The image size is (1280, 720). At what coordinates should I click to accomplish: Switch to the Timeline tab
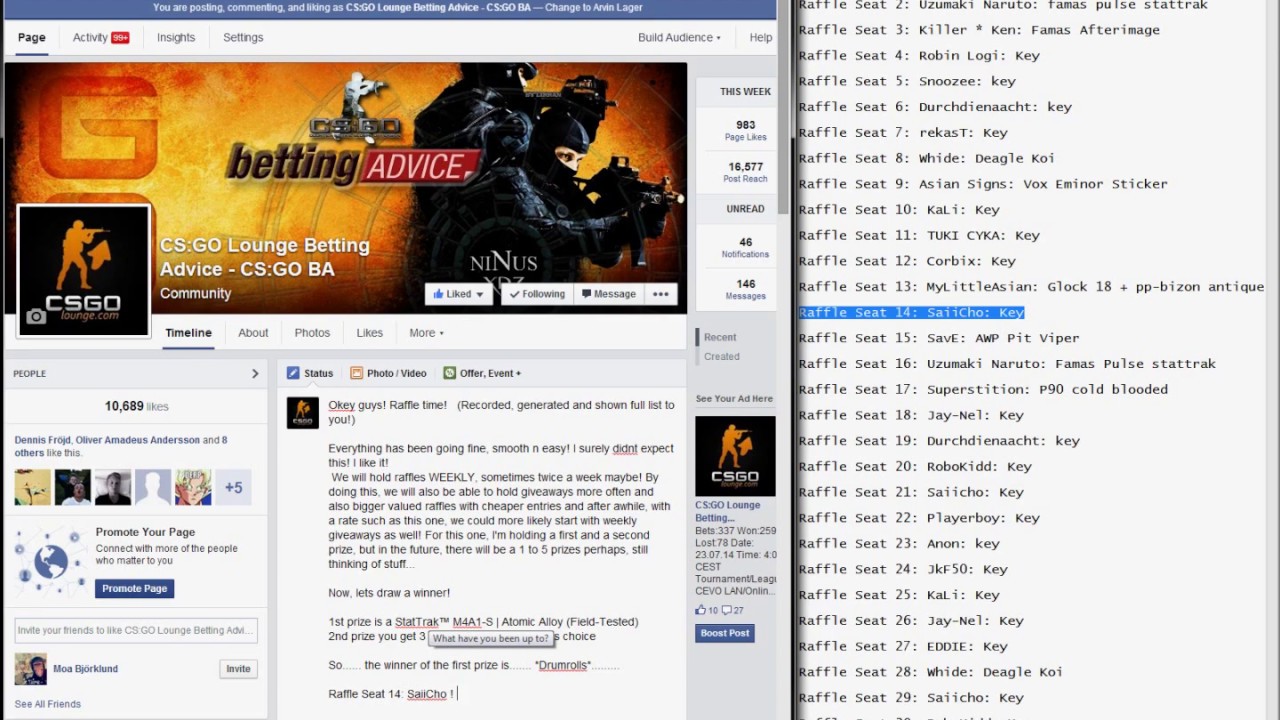pyautogui.click(x=189, y=333)
